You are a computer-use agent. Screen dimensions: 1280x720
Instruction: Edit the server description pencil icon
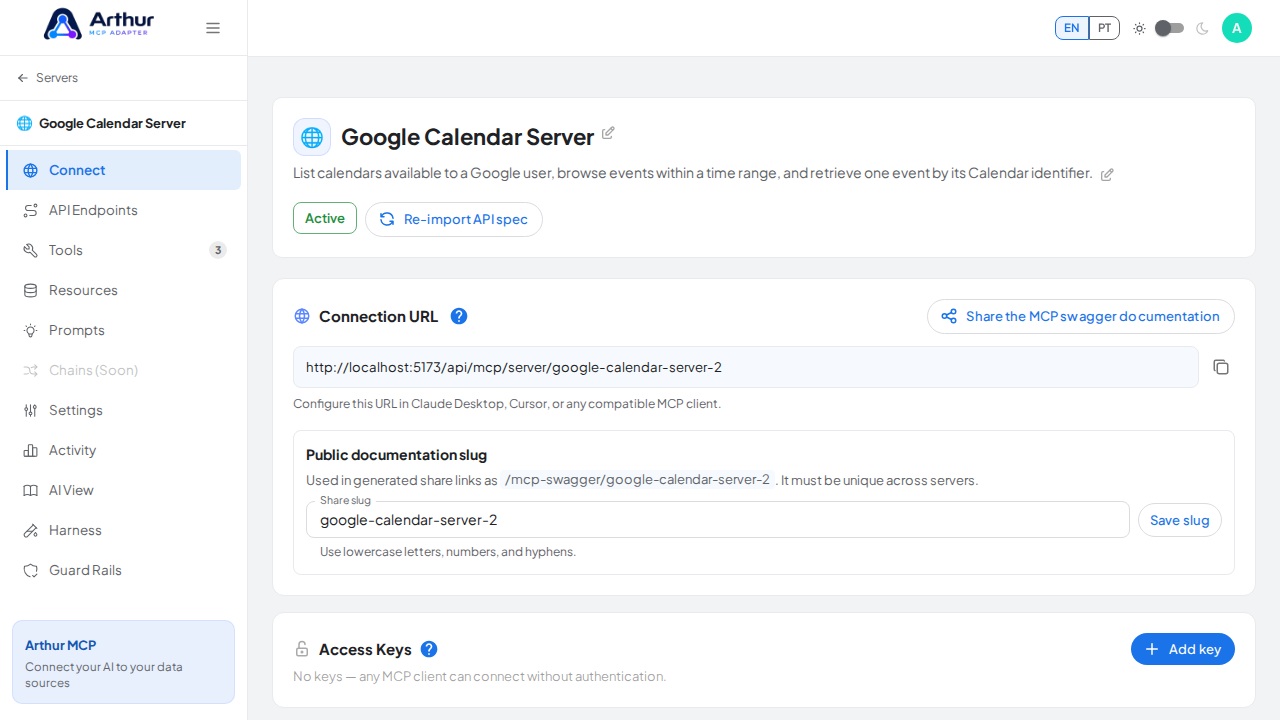coord(1107,174)
